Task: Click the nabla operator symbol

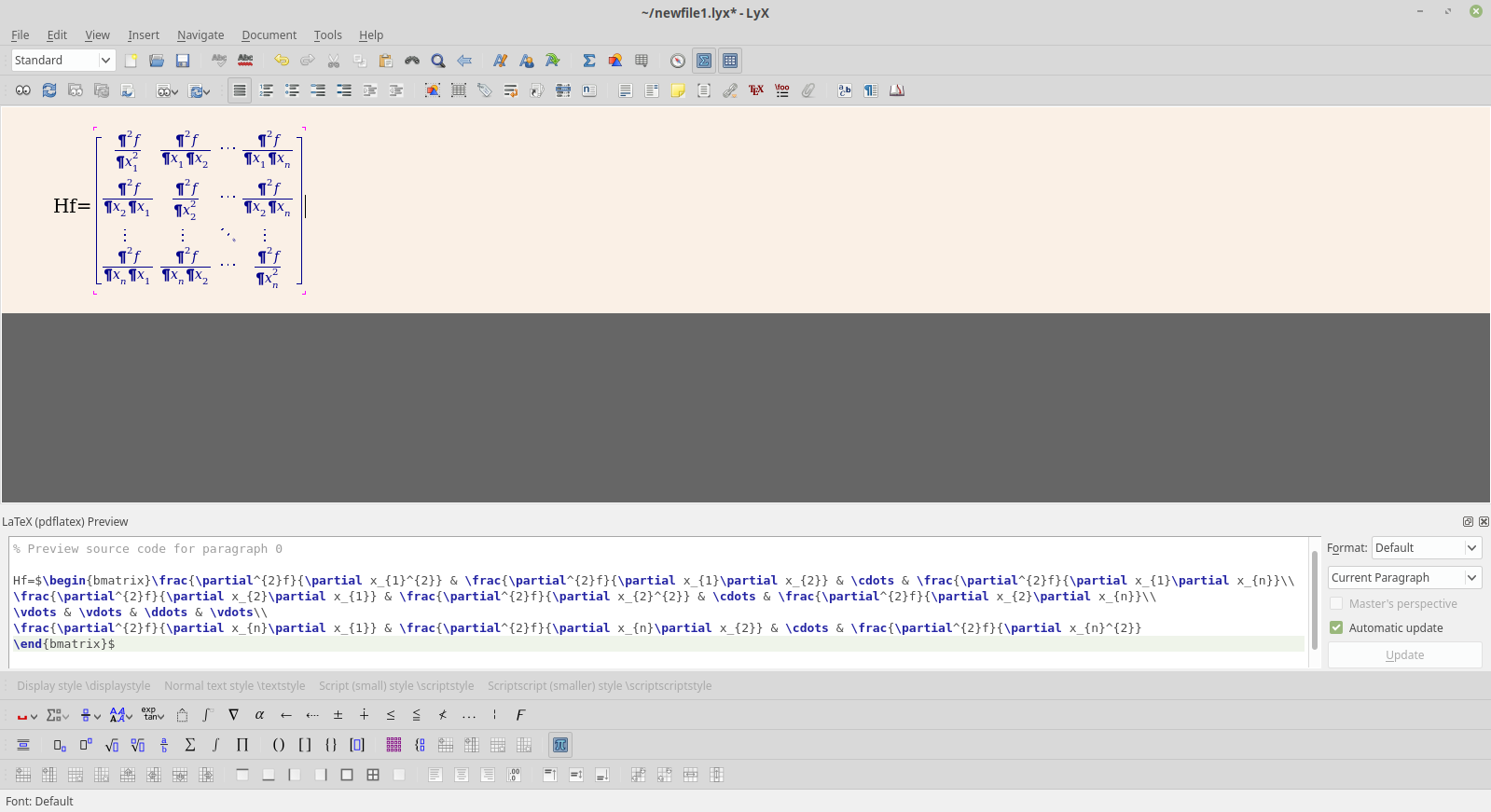Action: pos(234,715)
